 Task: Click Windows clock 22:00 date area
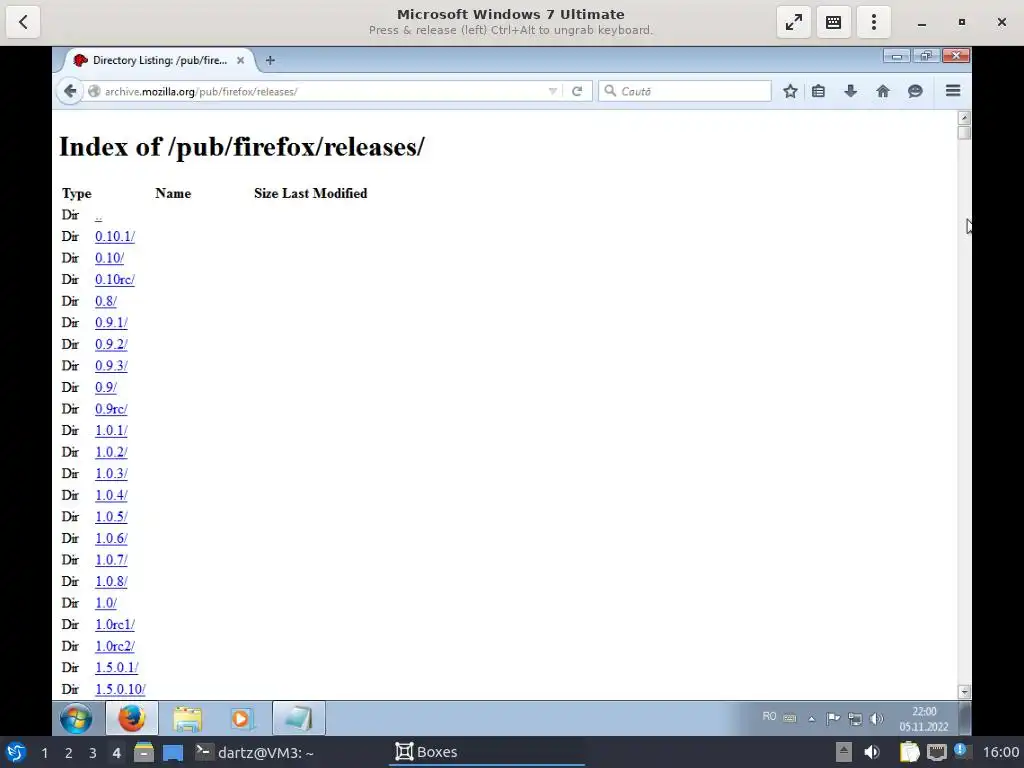click(924, 718)
